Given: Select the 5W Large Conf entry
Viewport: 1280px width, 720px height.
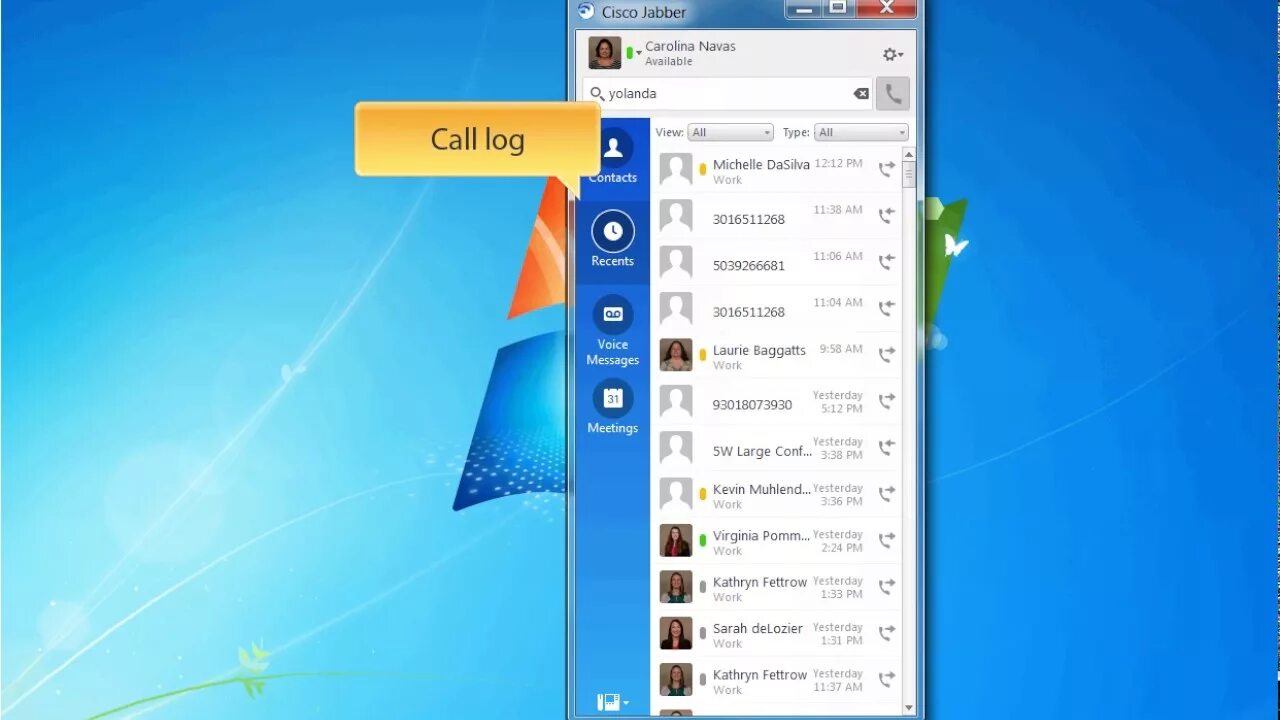Looking at the screenshot, I should pos(777,449).
